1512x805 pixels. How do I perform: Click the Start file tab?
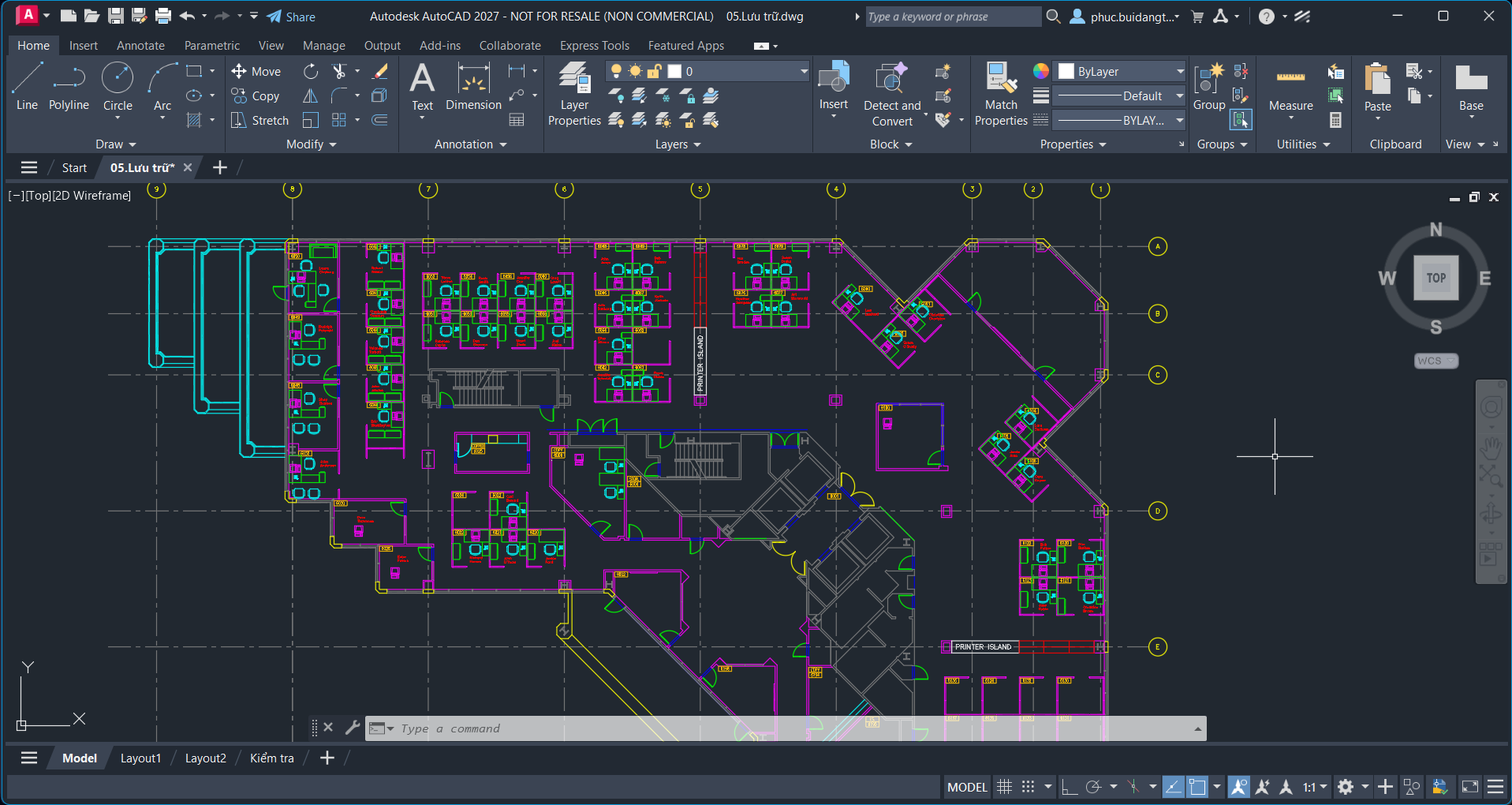[x=74, y=167]
